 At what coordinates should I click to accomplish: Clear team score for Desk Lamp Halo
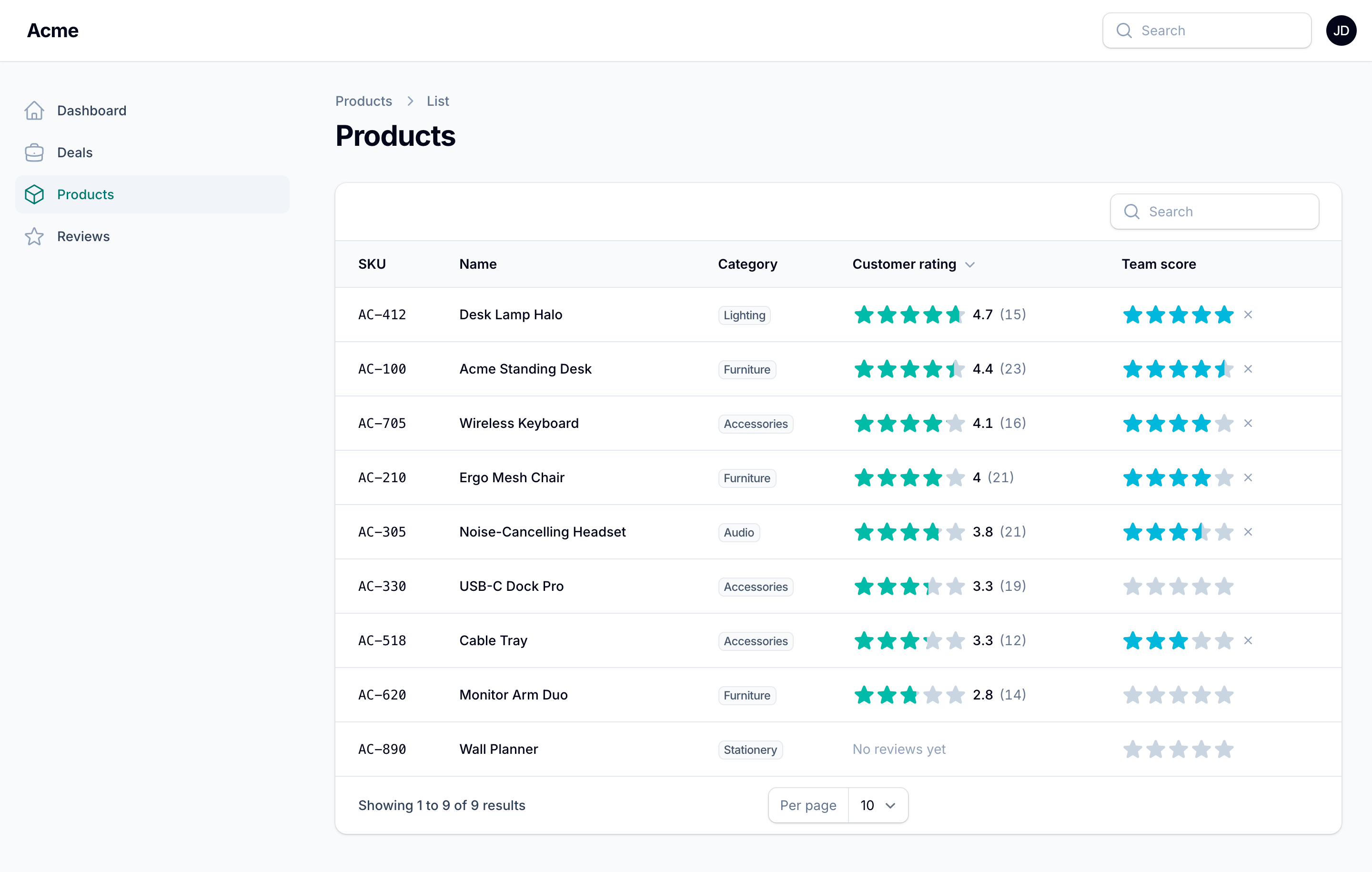pyautogui.click(x=1248, y=314)
